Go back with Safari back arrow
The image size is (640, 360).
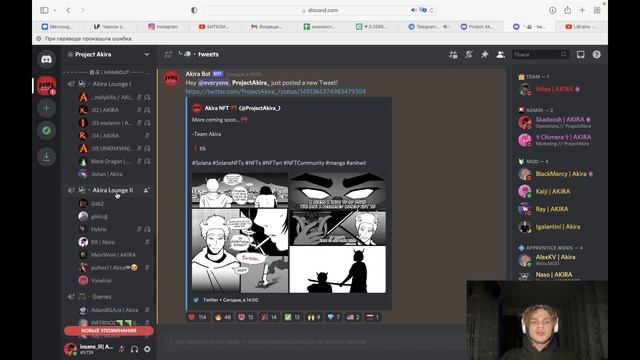click(69, 10)
